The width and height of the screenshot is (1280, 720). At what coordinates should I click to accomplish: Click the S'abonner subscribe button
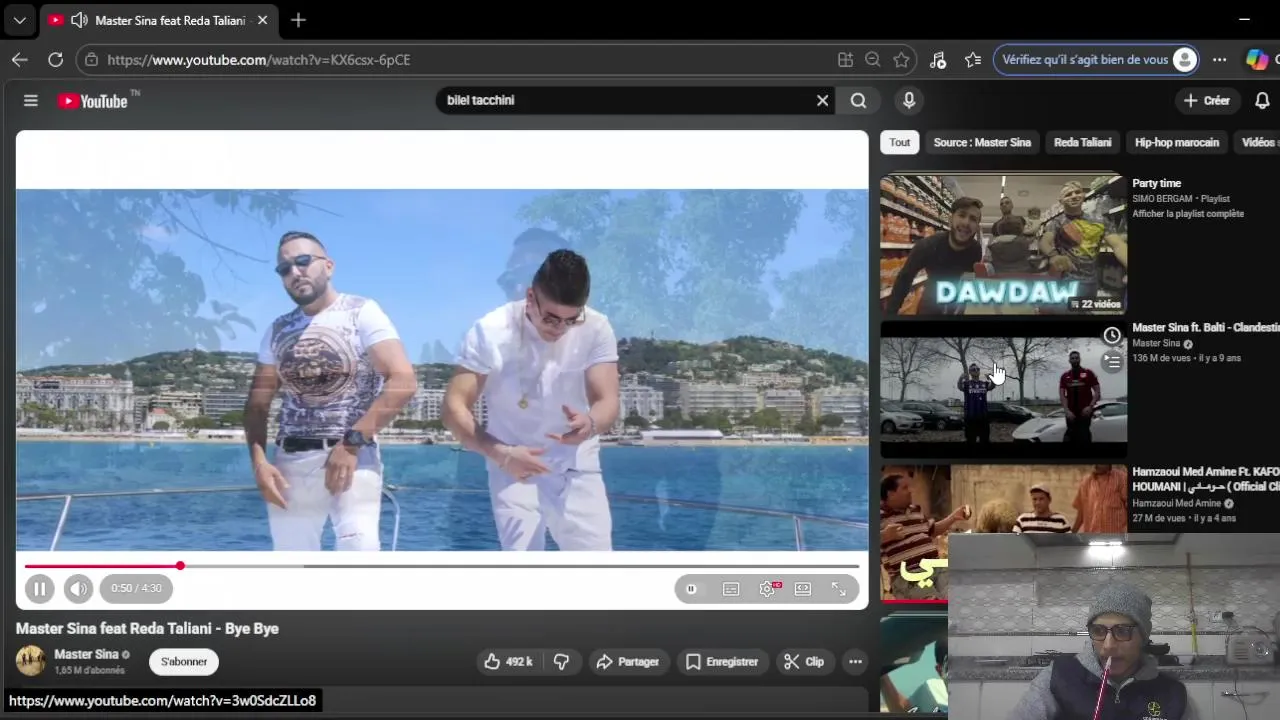pos(184,661)
